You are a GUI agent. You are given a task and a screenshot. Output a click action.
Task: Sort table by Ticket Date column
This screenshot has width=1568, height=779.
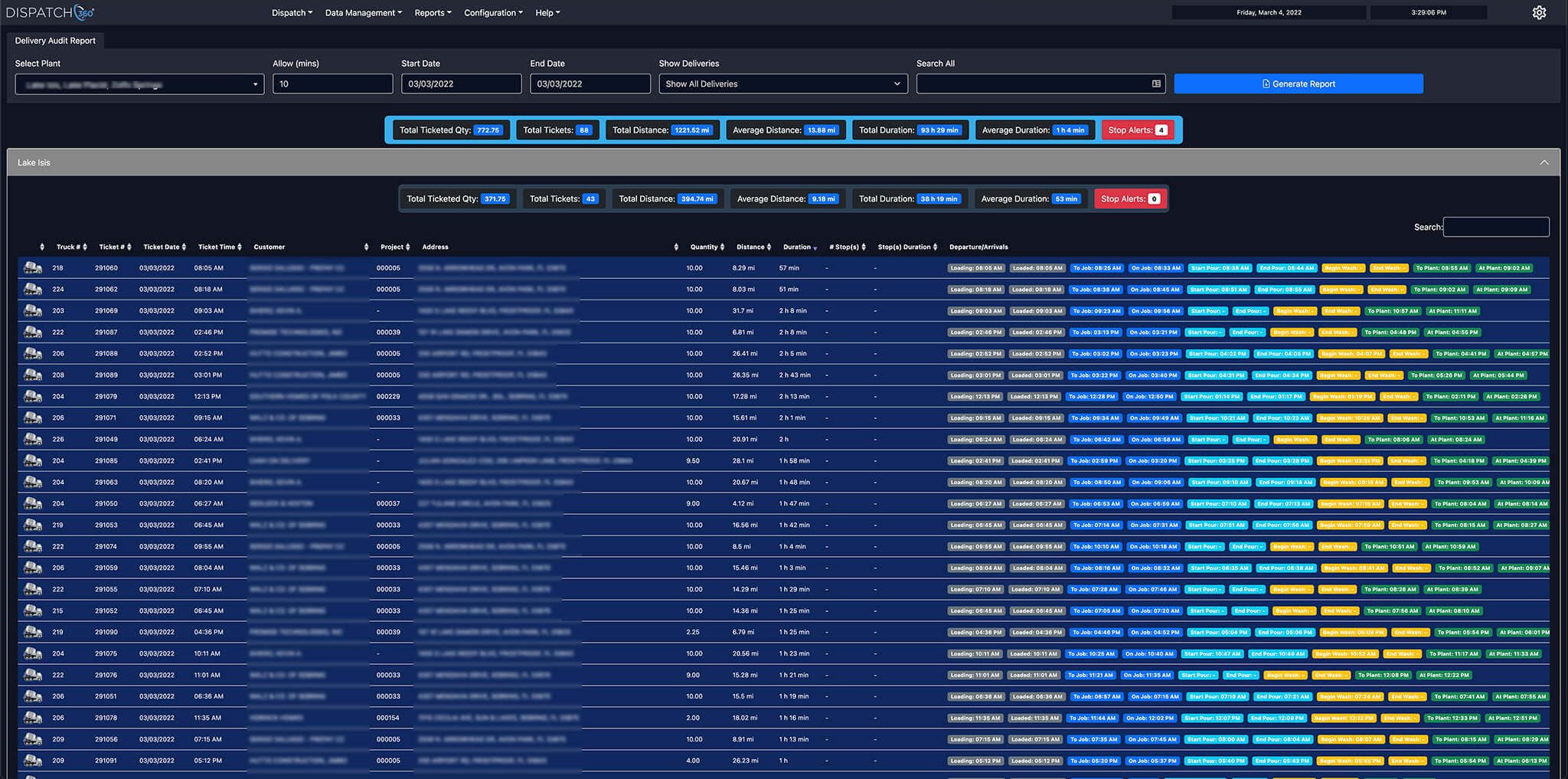click(x=165, y=247)
